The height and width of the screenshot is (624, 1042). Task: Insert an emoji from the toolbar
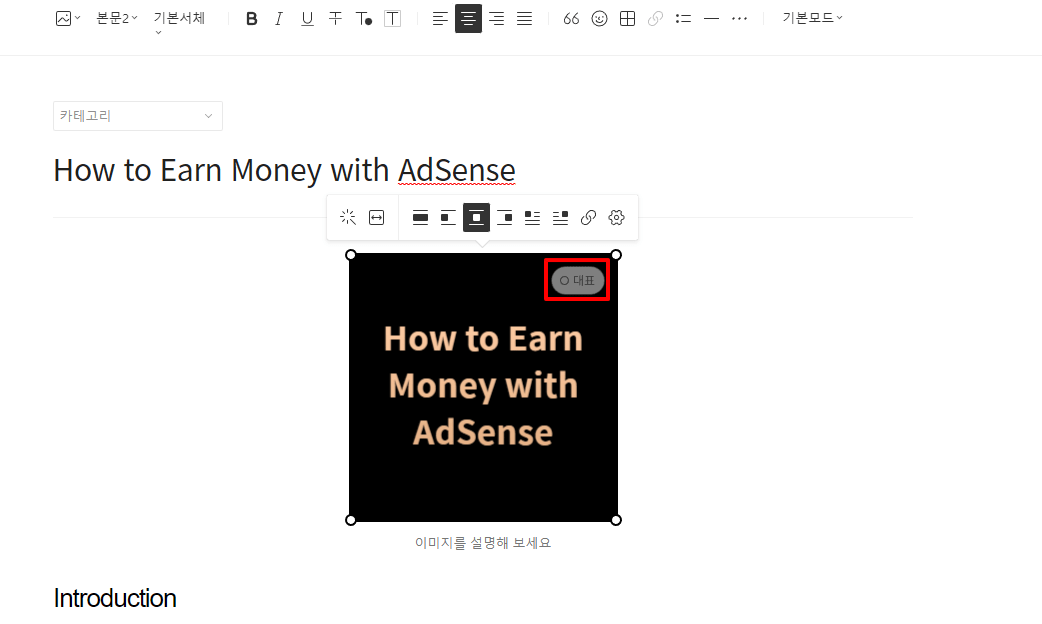tap(599, 18)
